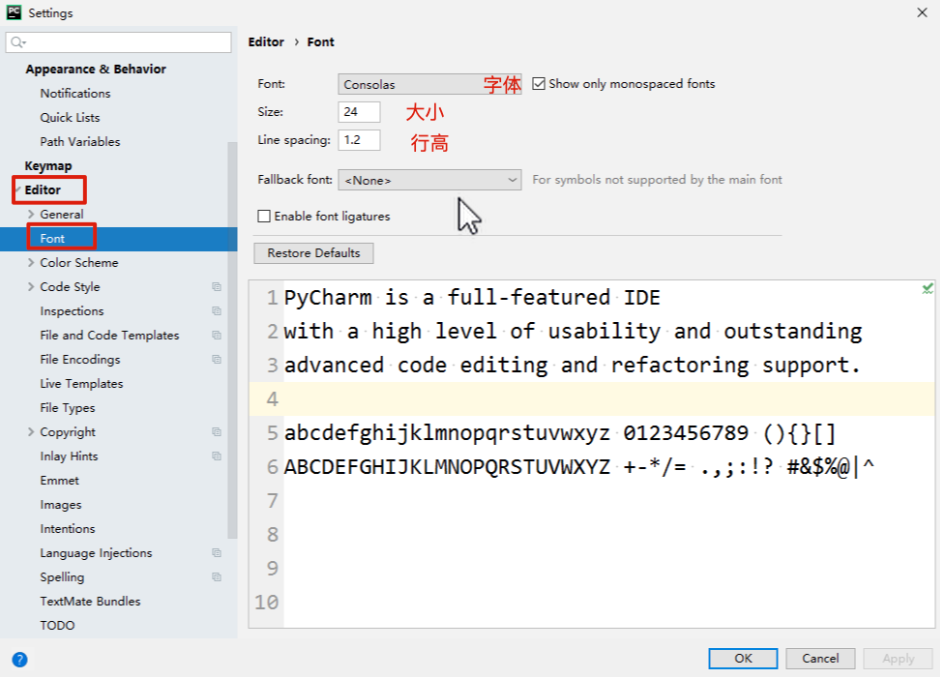Select the Keymap category
The height and width of the screenshot is (677, 940).
48,166
